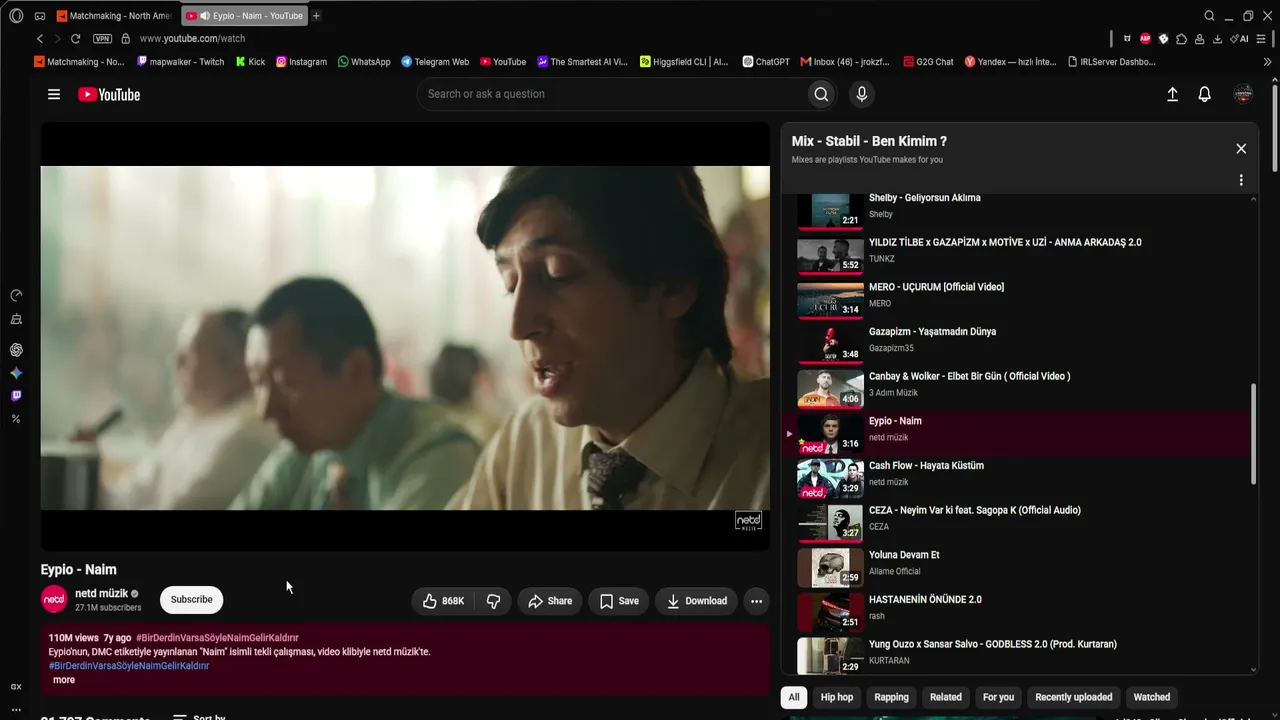
Task: Like the video with 868K likes
Action: point(443,601)
